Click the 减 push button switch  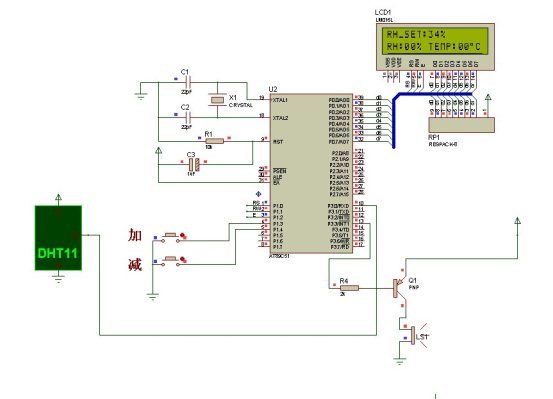(x=171, y=261)
